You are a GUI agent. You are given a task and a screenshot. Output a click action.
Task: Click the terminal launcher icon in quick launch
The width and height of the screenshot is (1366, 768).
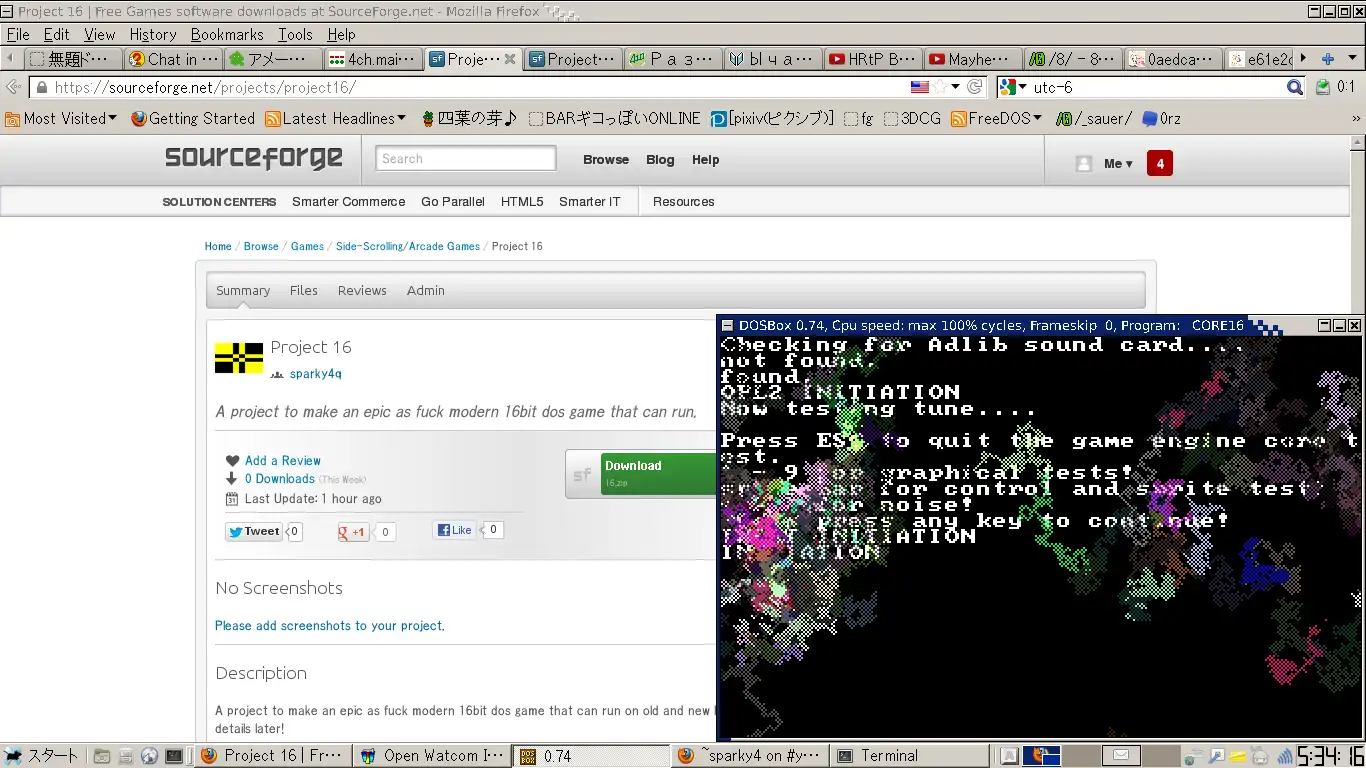(173, 756)
